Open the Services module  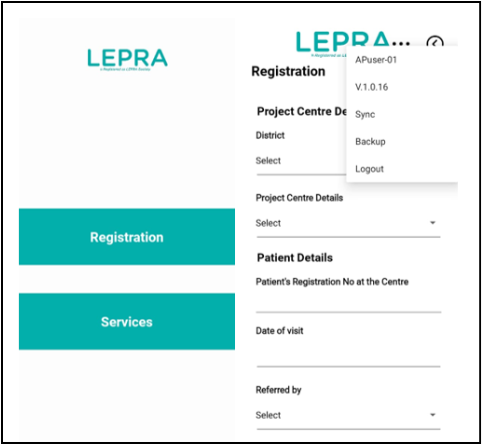click(x=127, y=321)
